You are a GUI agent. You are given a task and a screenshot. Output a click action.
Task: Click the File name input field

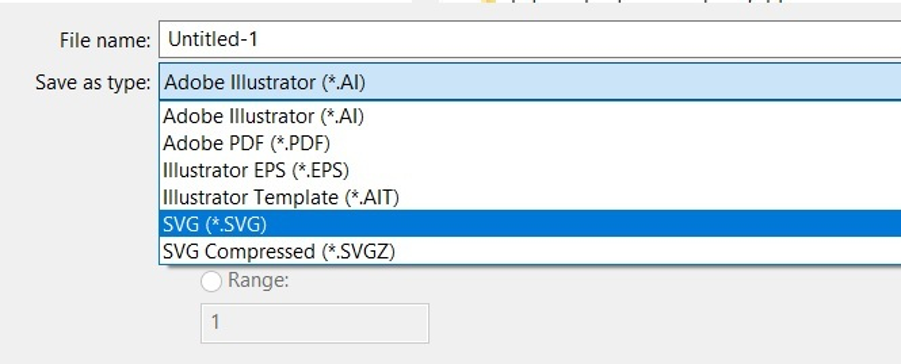[530, 39]
